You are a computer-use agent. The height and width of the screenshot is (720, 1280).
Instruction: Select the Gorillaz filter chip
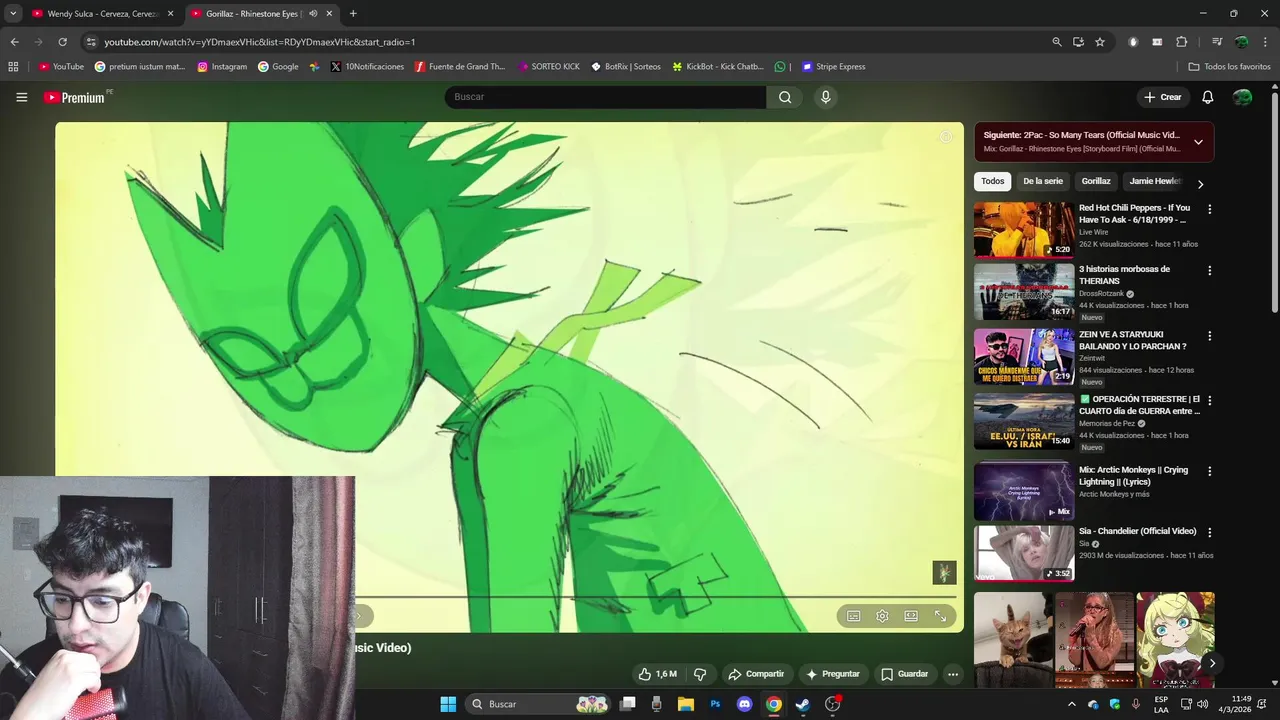point(1096,181)
